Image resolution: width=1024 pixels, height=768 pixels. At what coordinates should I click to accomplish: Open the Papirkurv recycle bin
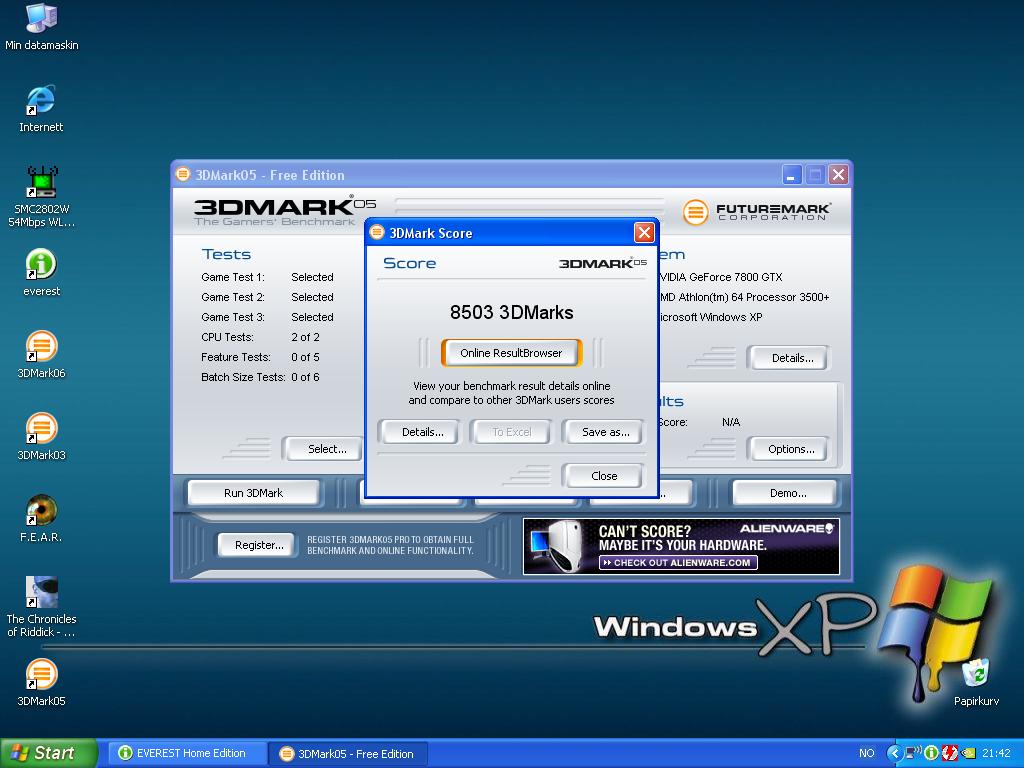coord(976,682)
